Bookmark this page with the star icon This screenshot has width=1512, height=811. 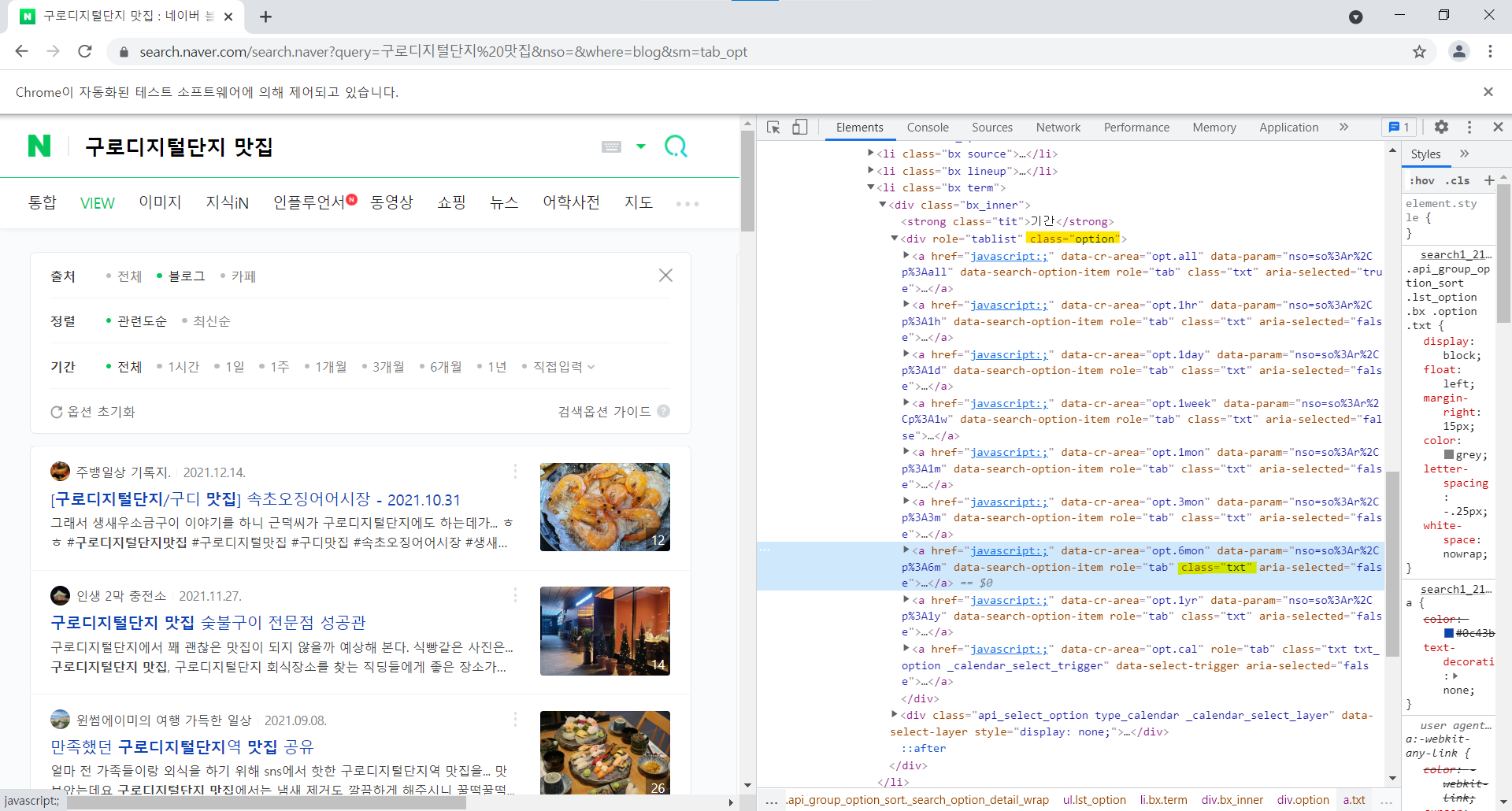(1419, 52)
